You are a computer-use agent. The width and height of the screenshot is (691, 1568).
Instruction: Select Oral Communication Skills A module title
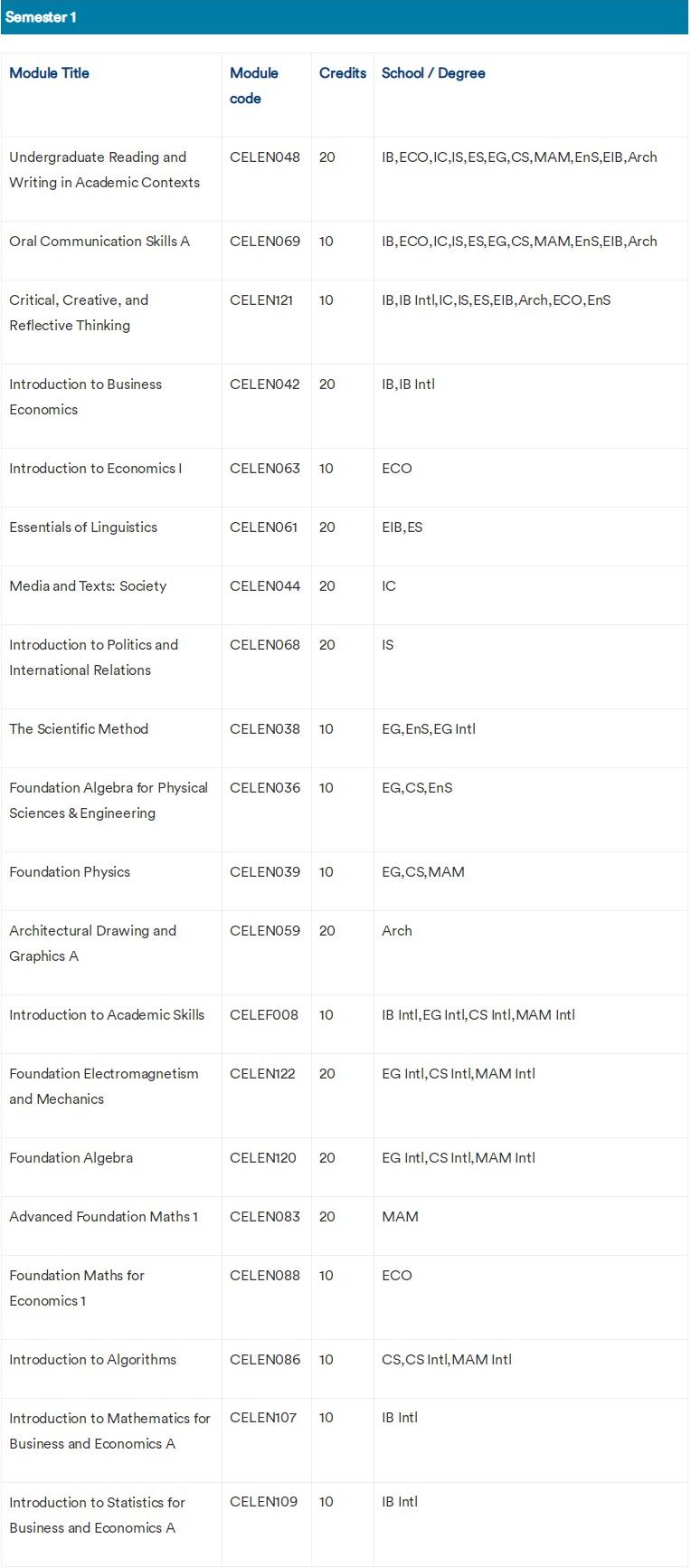pyautogui.click(x=99, y=242)
